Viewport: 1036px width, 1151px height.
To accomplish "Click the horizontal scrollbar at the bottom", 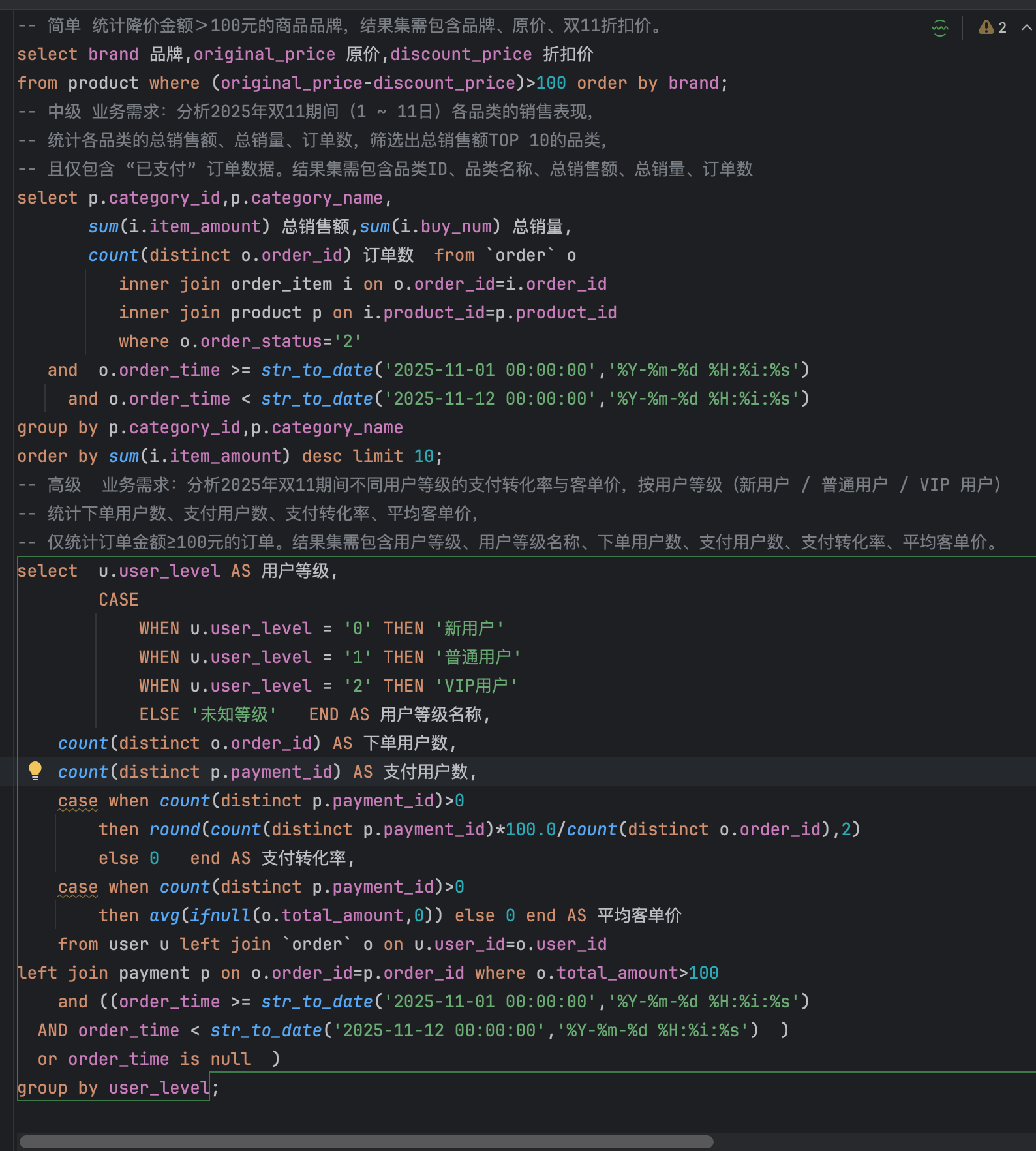I will tap(366, 1142).
